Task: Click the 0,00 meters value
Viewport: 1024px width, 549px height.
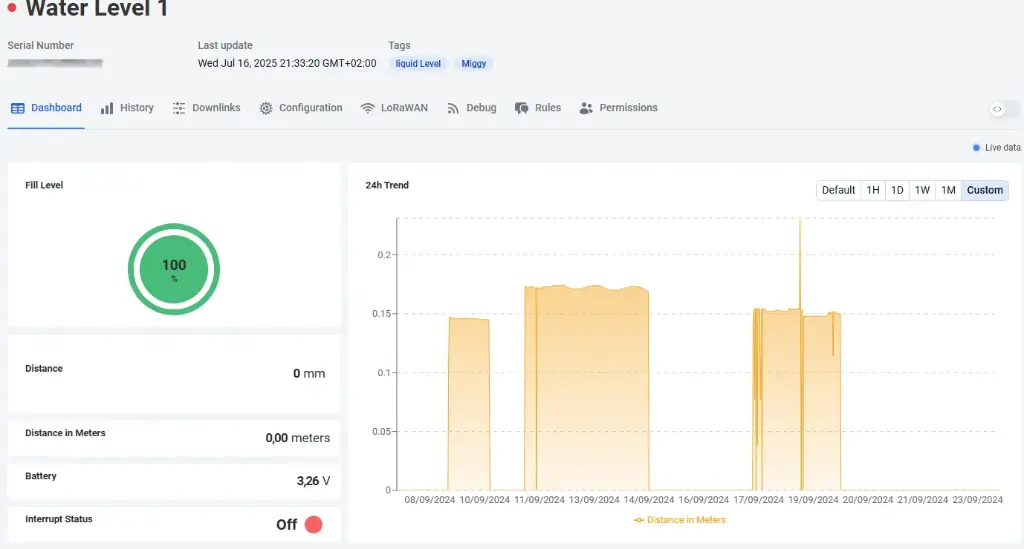Action: coord(298,438)
